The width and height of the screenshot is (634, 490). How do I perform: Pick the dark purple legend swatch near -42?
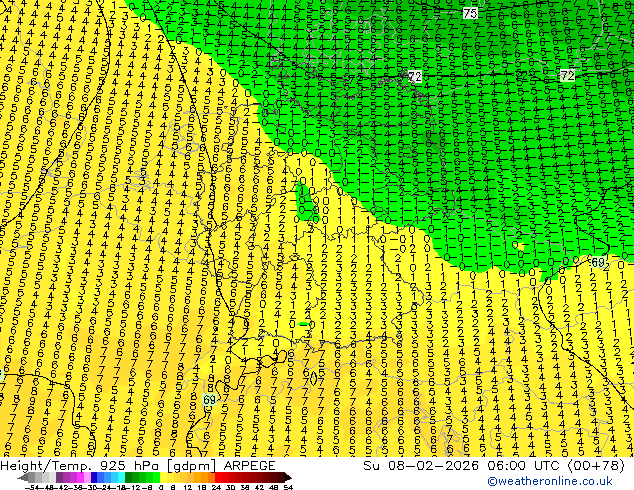pos(59,477)
